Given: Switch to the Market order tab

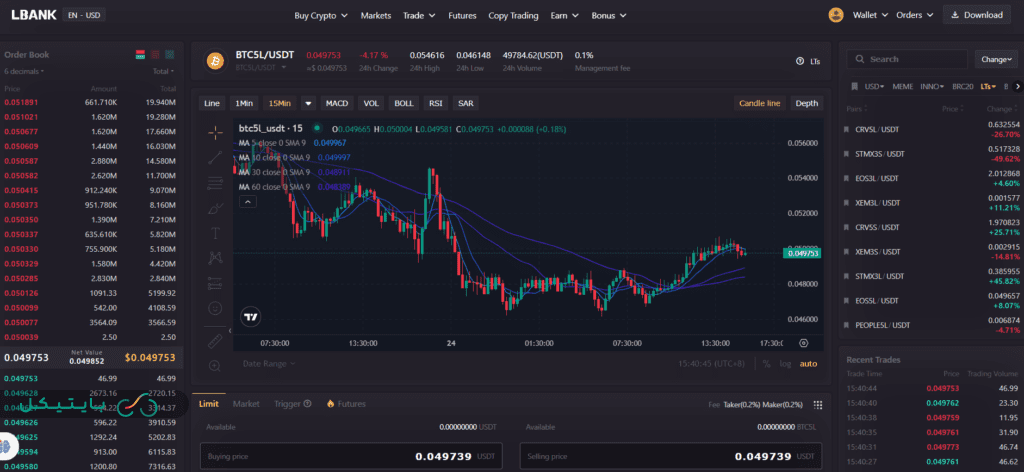Looking at the screenshot, I should (246, 404).
